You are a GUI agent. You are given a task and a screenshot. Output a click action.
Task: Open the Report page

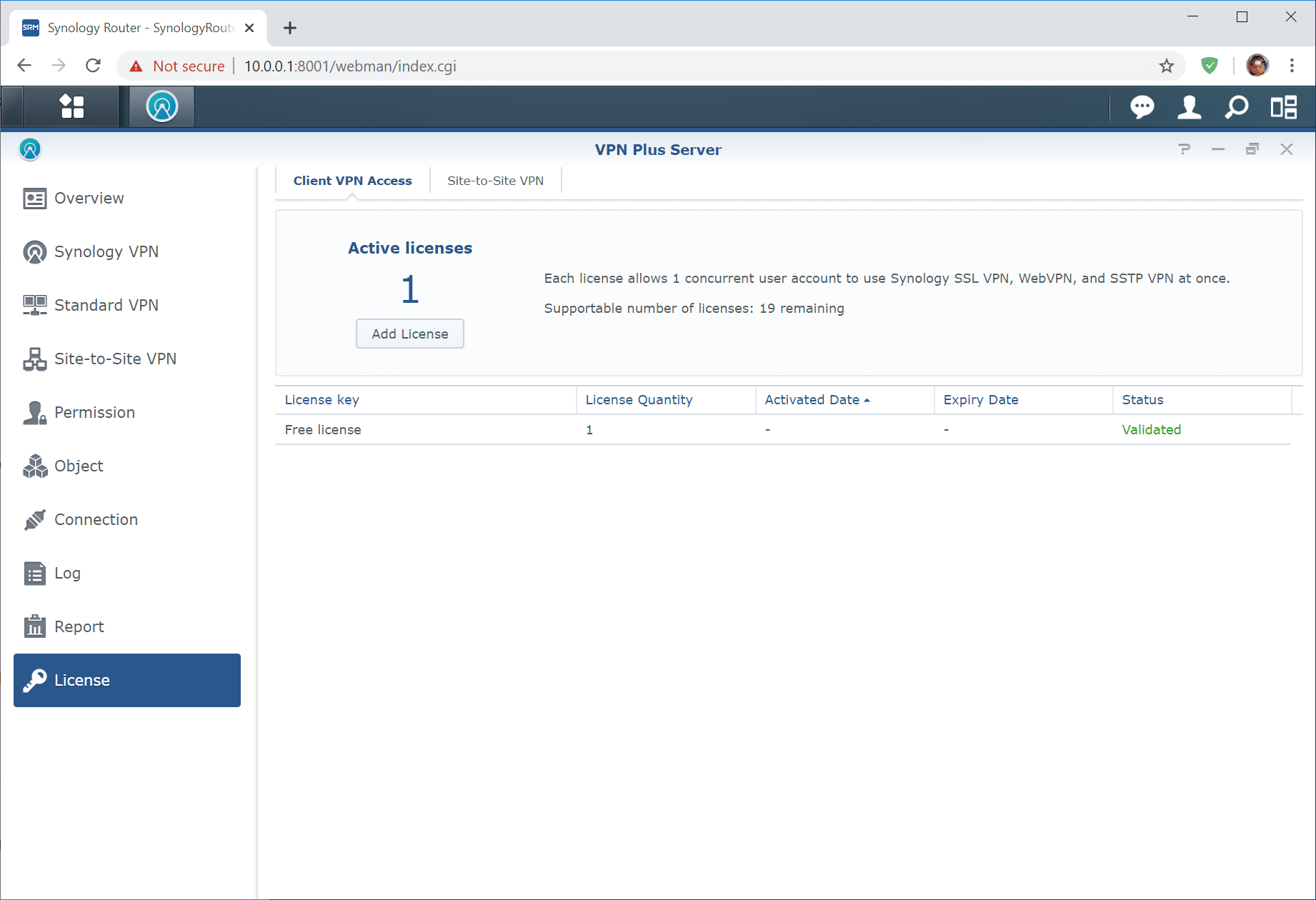pos(127,626)
